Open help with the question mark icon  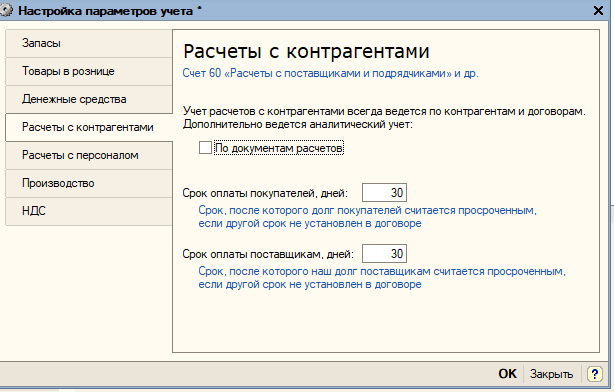tap(594, 374)
